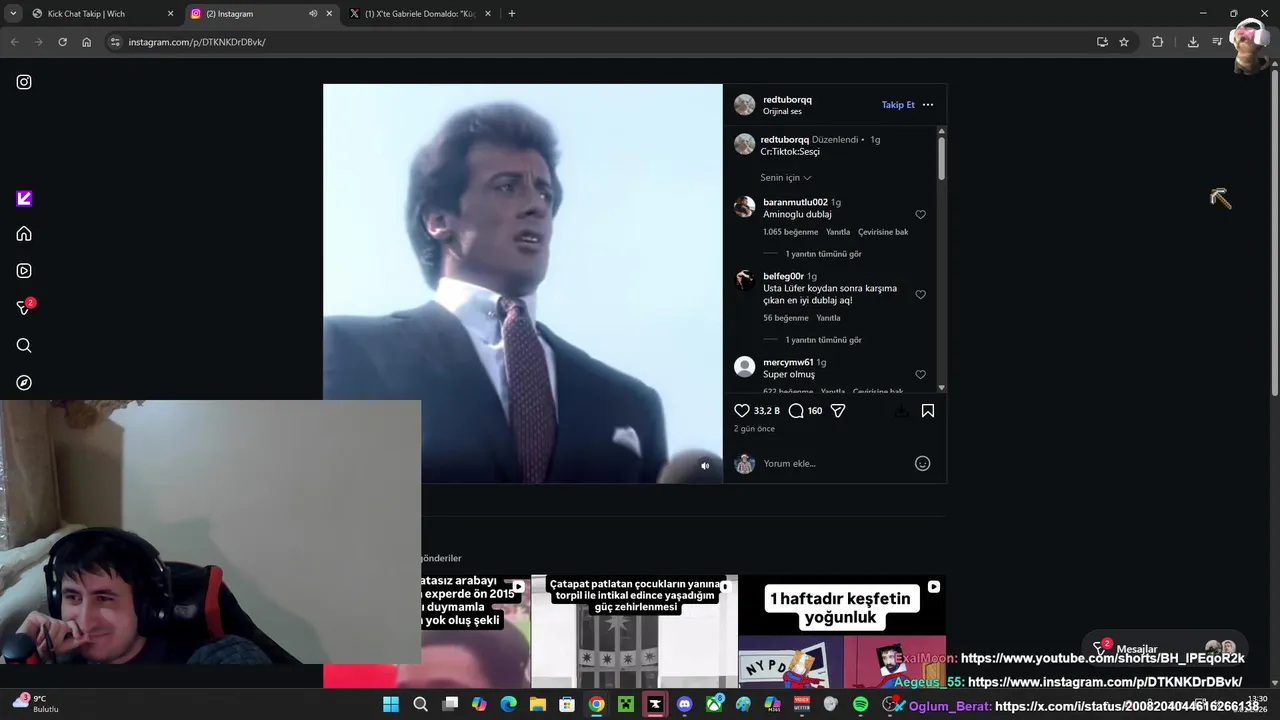1280x720 pixels.
Task: Open Minecraft from the taskbar
Action: (x=626, y=704)
